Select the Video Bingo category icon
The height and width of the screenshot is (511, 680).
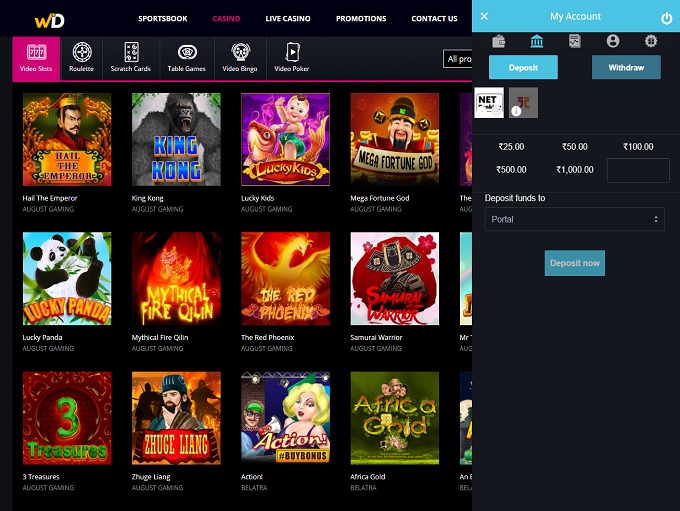pos(240,58)
